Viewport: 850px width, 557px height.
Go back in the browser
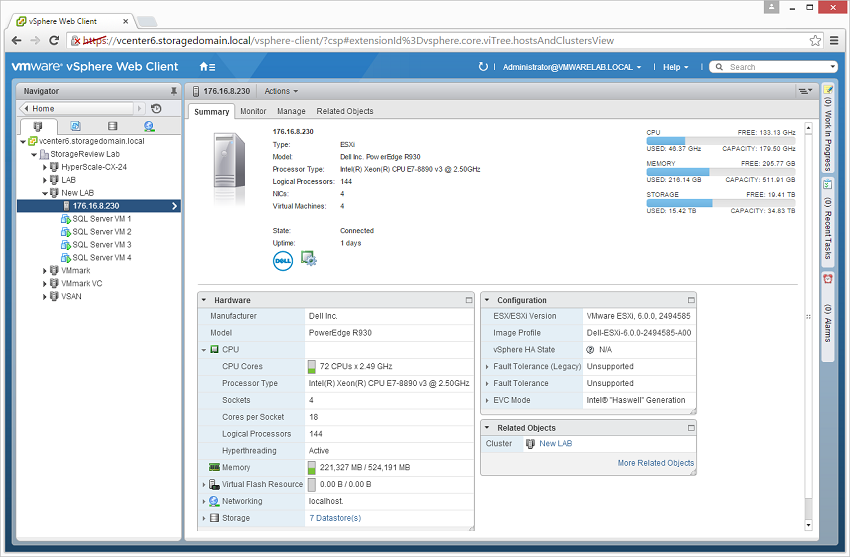click(16, 40)
